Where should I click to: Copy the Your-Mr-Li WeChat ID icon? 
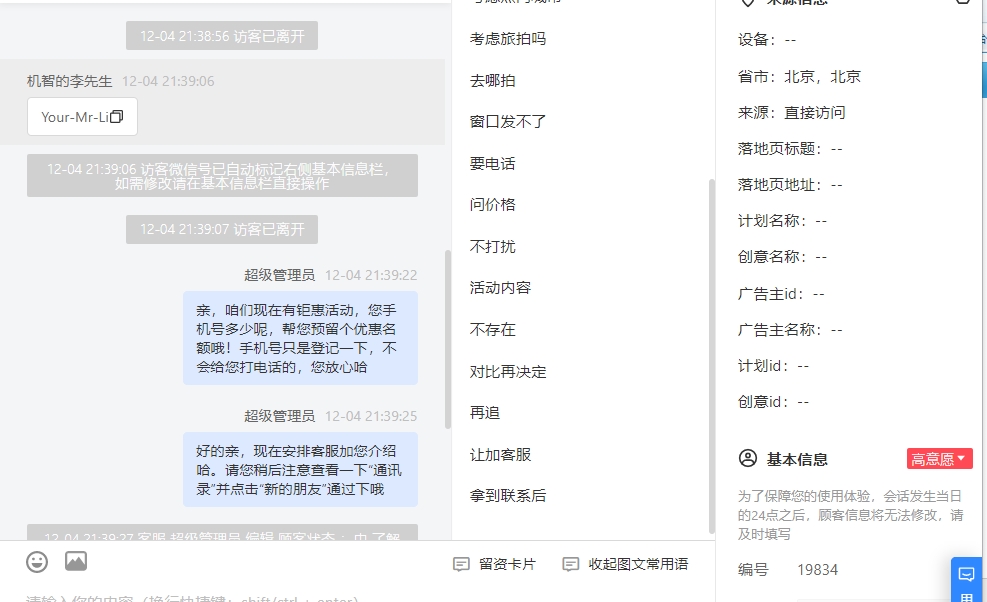point(116,116)
